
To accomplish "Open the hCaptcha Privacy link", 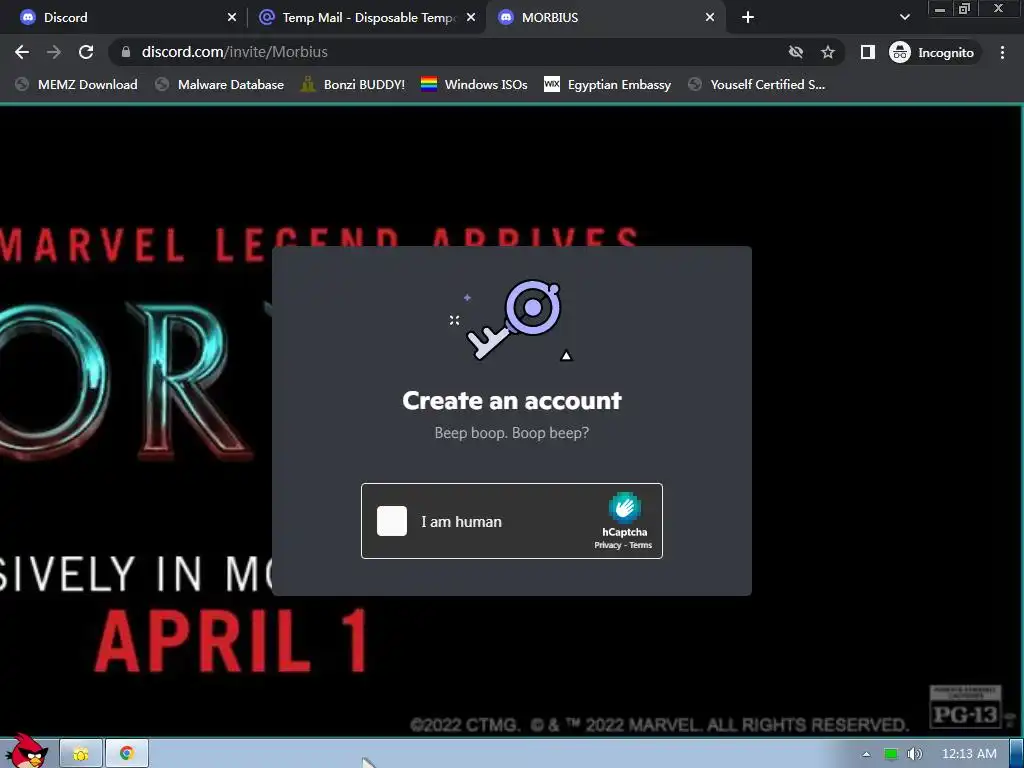I will 607,545.
